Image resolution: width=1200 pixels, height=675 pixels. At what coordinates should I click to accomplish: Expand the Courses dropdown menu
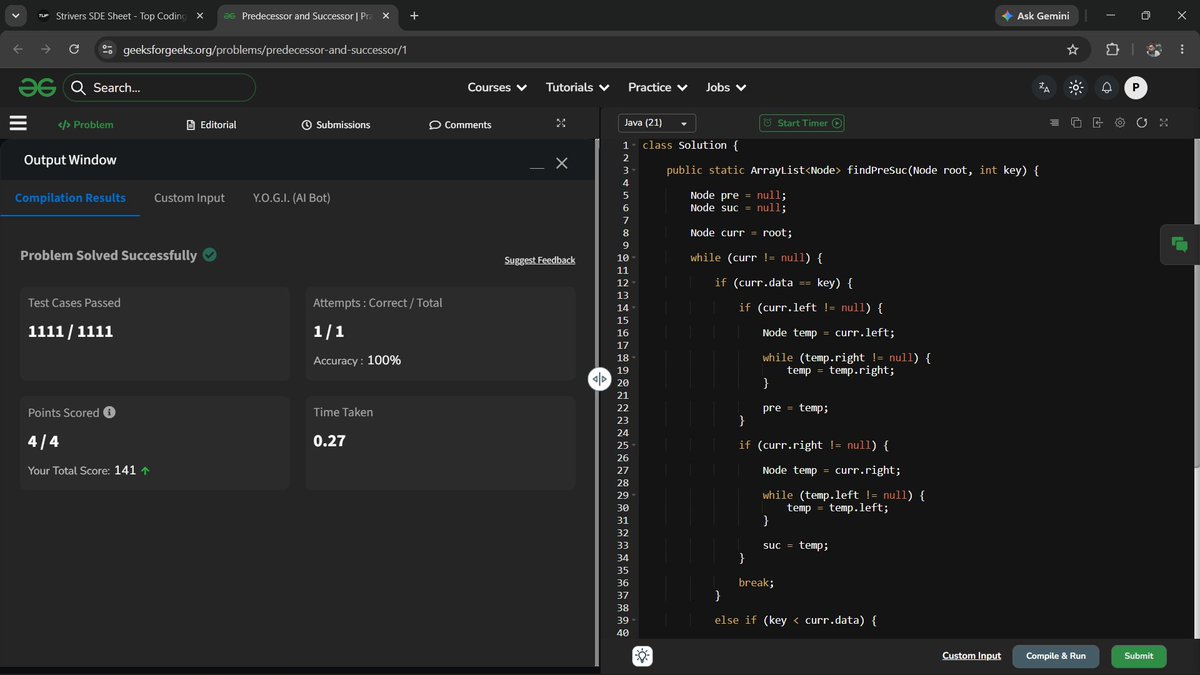coord(497,88)
